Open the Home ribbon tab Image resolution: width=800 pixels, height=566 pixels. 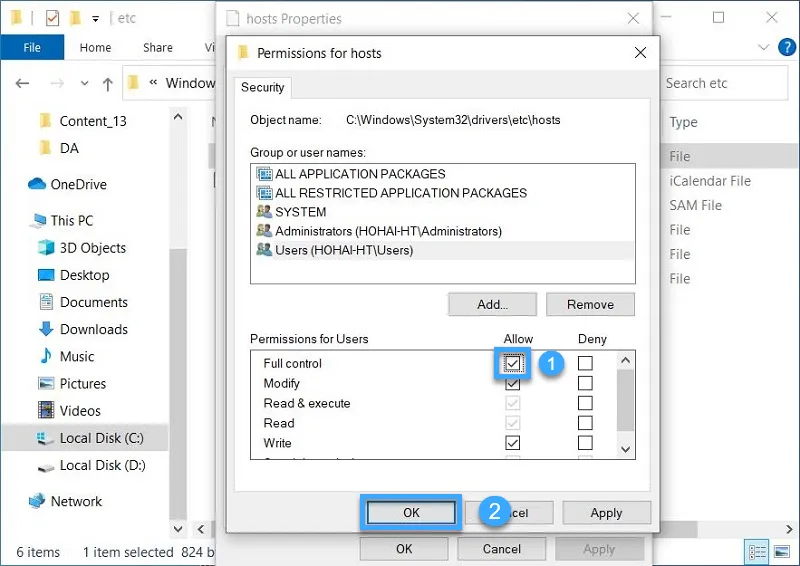[x=95, y=47]
